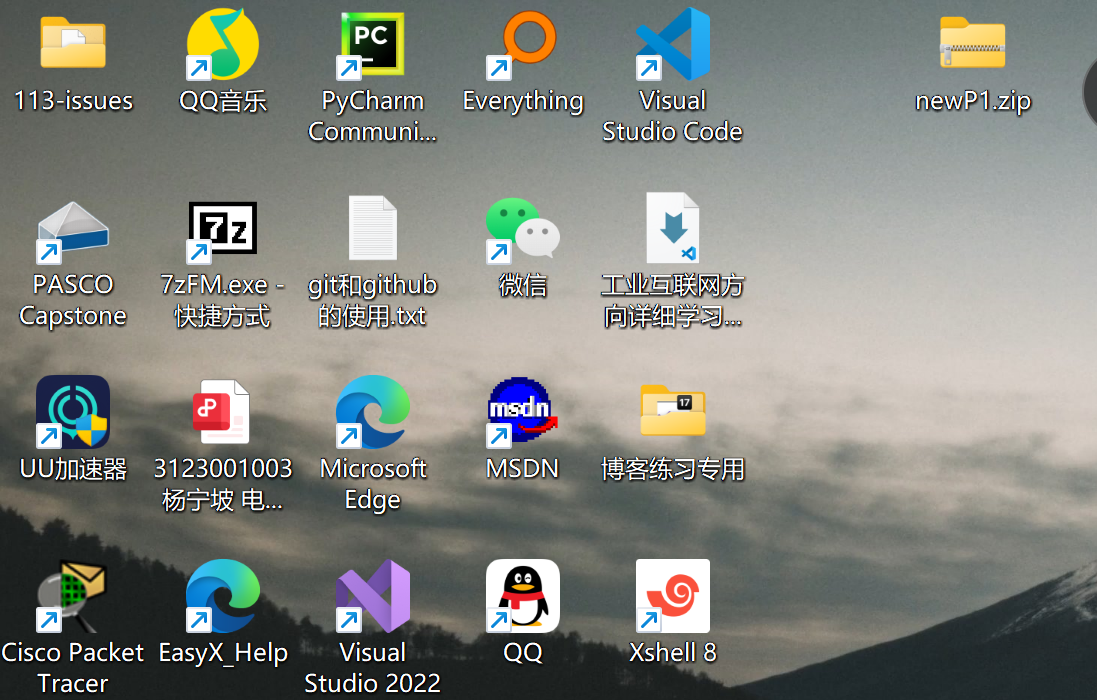The height and width of the screenshot is (700, 1097).
Task: Open the MSDN shortcut icon
Action: 522,411
